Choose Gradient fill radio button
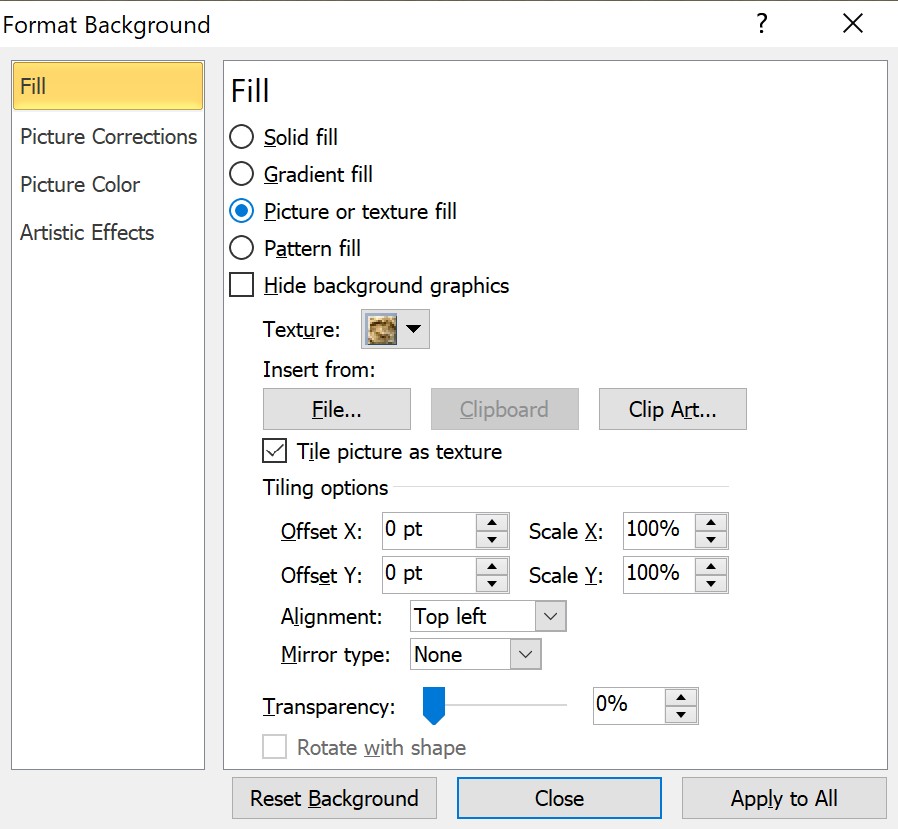The width and height of the screenshot is (898, 829). click(242, 174)
